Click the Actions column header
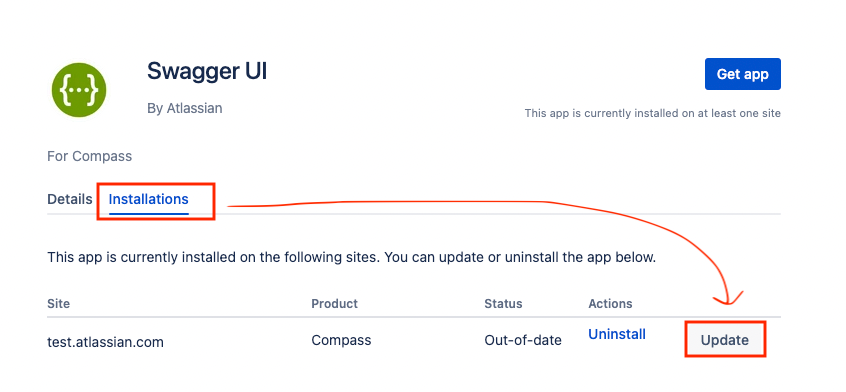This screenshot has height=392, width=846. (x=610, y=304)
